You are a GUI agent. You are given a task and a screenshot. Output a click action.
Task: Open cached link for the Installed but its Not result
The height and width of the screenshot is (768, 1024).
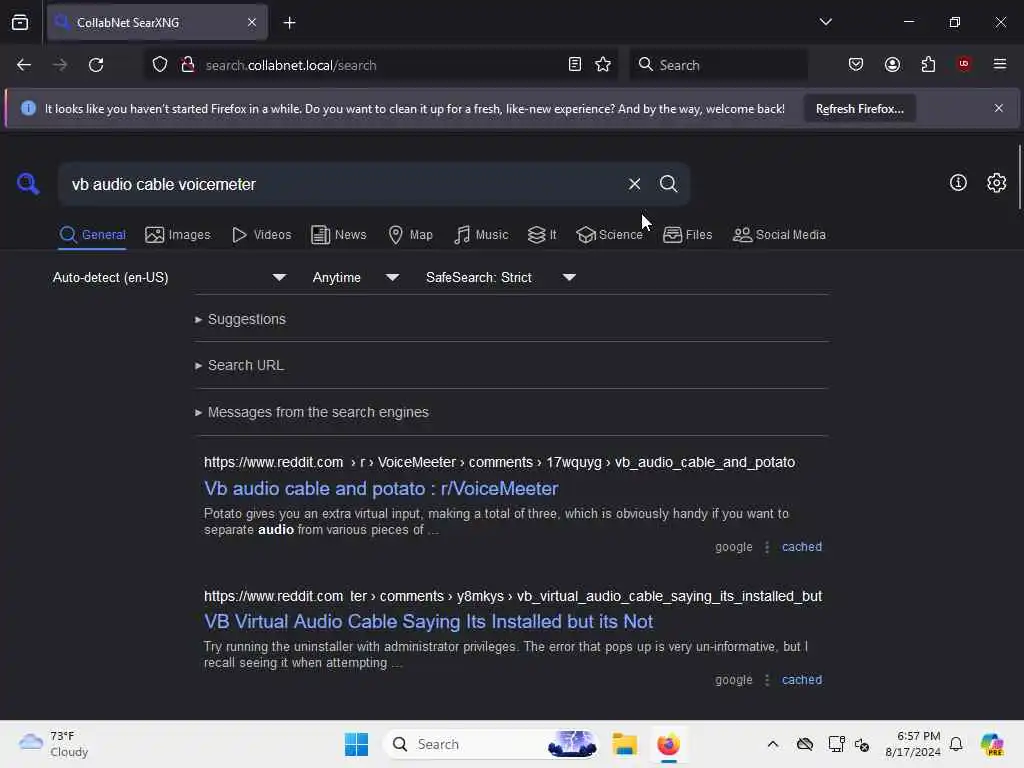click(x=801, y=679)
